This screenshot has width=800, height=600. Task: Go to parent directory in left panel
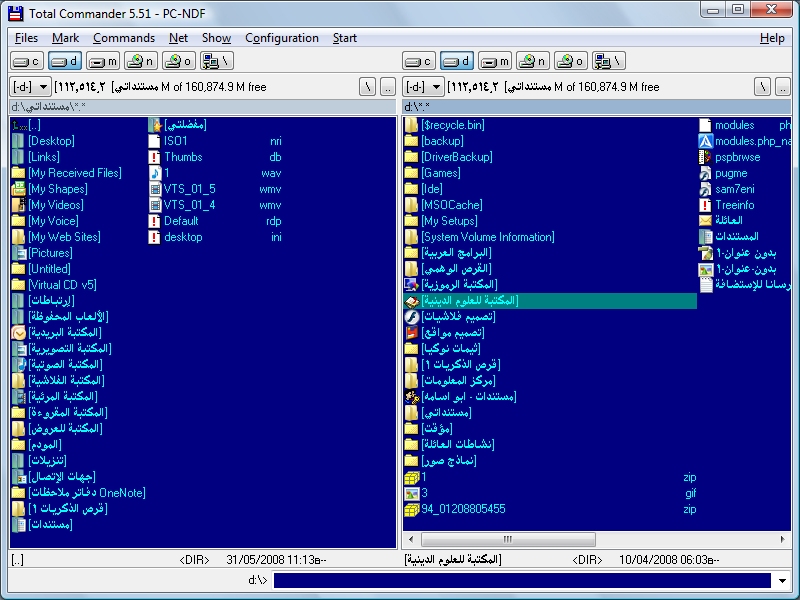(388, 87)
